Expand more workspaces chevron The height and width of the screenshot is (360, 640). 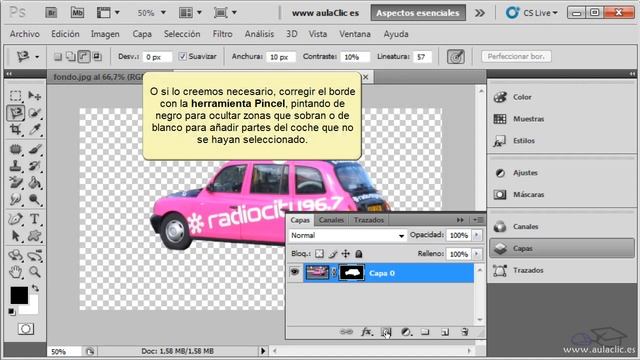(x=480, y=13)
